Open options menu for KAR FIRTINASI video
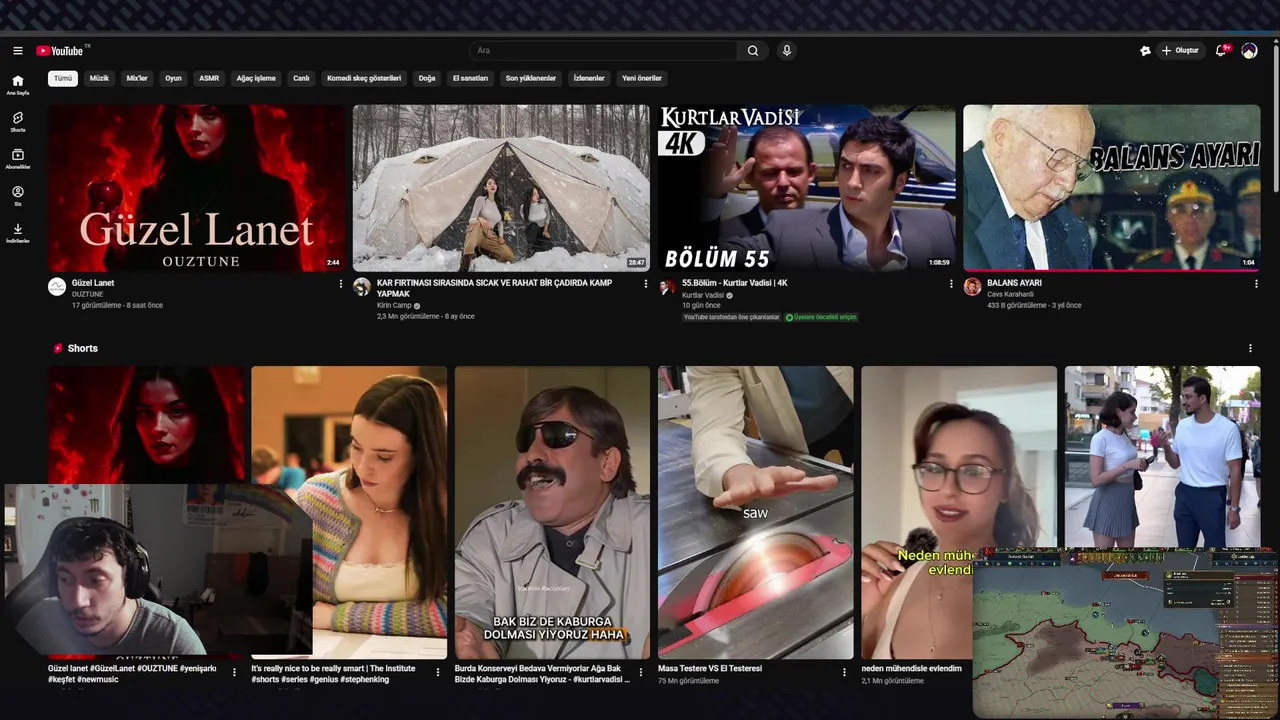1280x720 pixels. click(x=646, y=284)
